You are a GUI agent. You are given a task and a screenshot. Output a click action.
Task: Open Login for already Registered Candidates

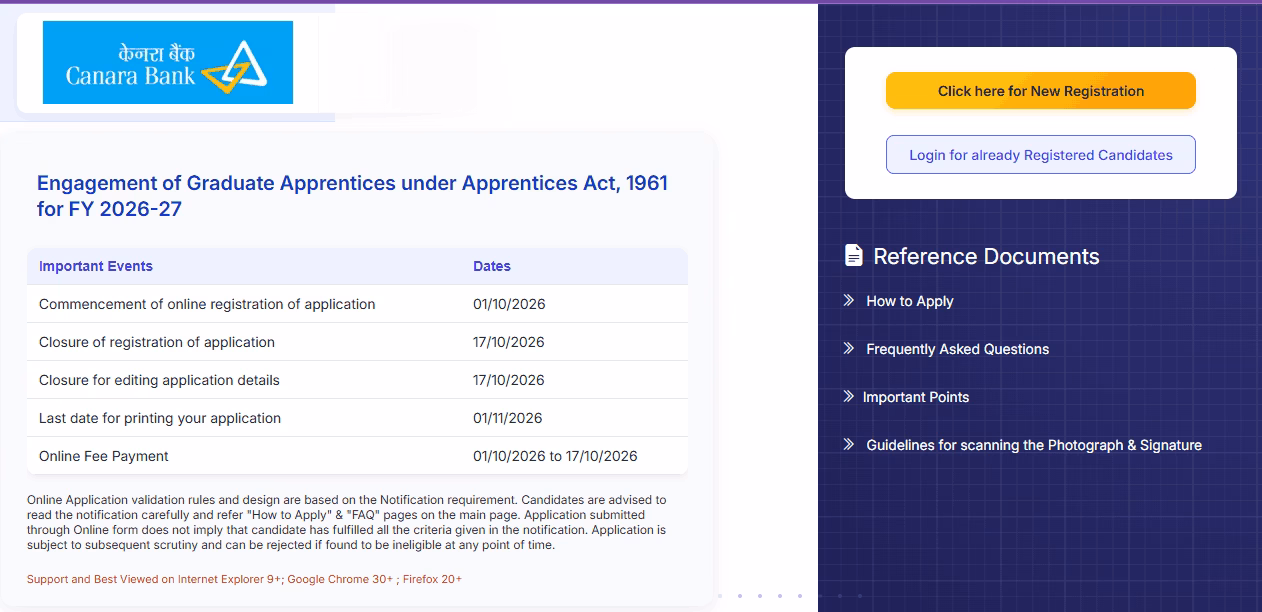point(1041,155)
